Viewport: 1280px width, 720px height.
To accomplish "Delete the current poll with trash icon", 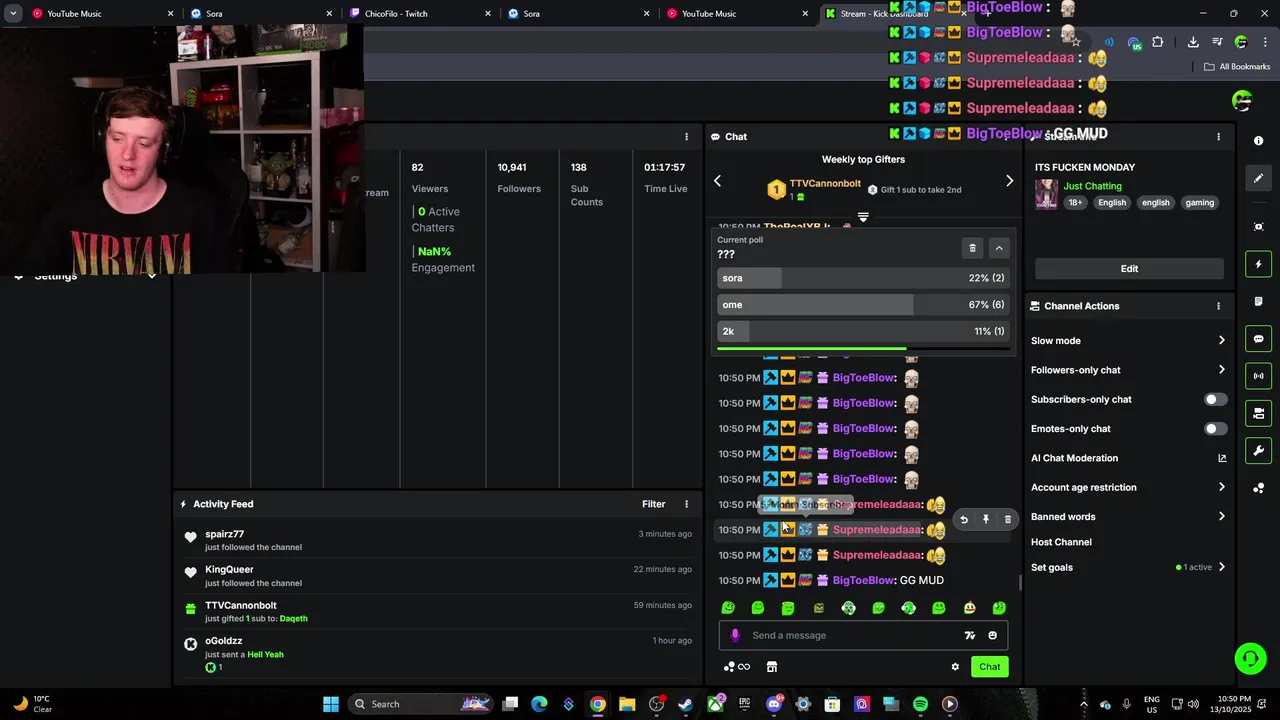I will [972, 248].
